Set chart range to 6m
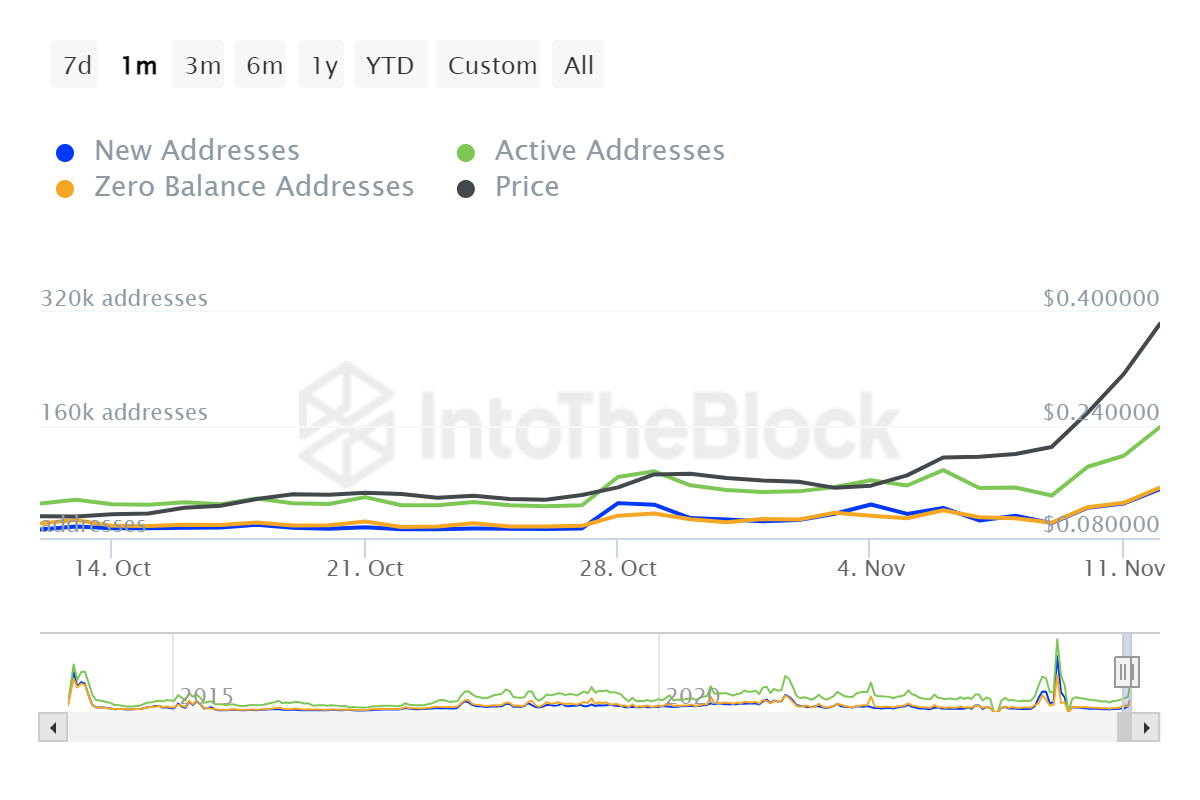Screen dimensions: 1200x800 click(264, 66)
